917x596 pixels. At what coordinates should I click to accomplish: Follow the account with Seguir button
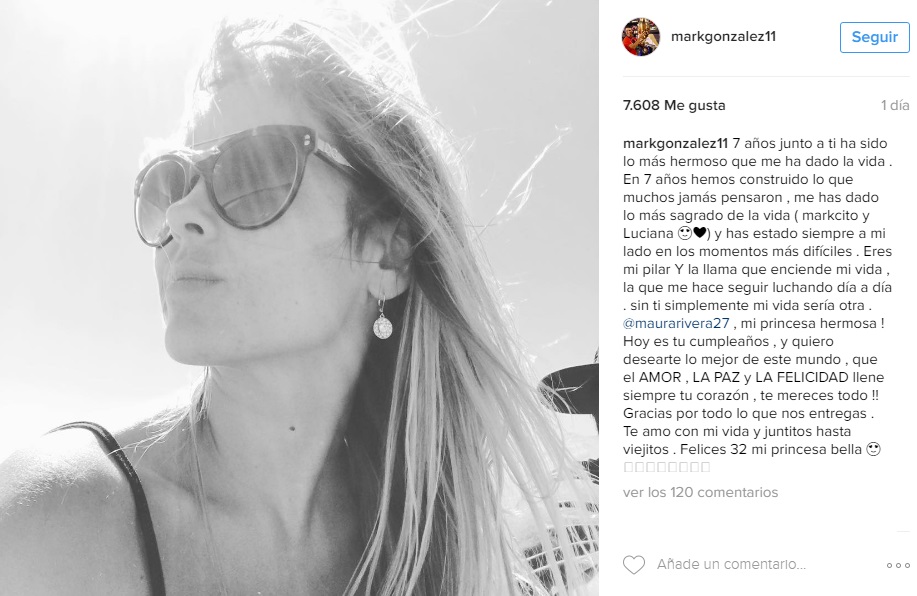pyautogui.click(x=874, y=37)
